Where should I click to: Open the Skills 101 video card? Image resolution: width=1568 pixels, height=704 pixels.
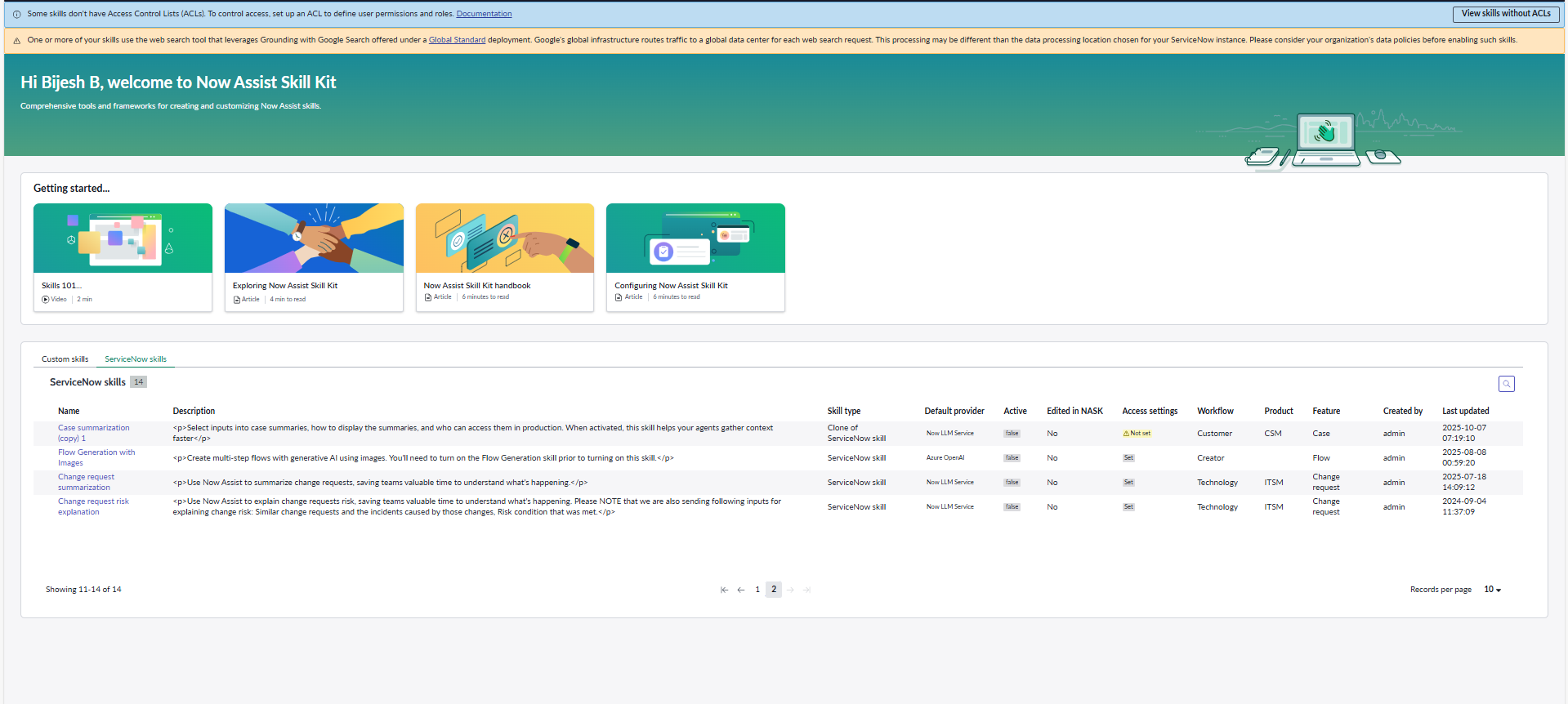[123, 257]
